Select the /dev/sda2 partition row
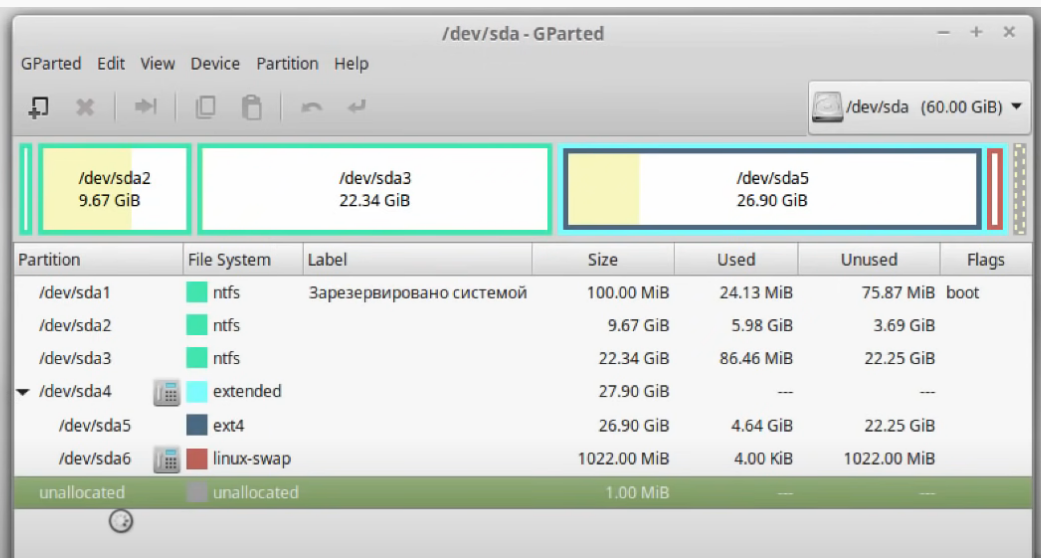The height and width of the screenshot is (558, 1041). (522, 326)
